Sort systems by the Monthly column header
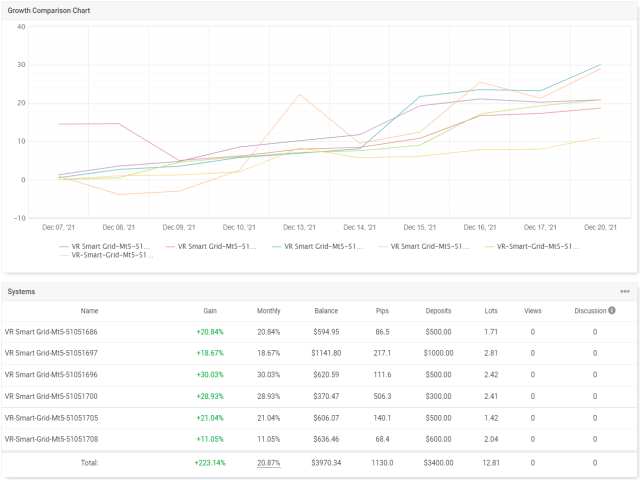 coord(267,311)
